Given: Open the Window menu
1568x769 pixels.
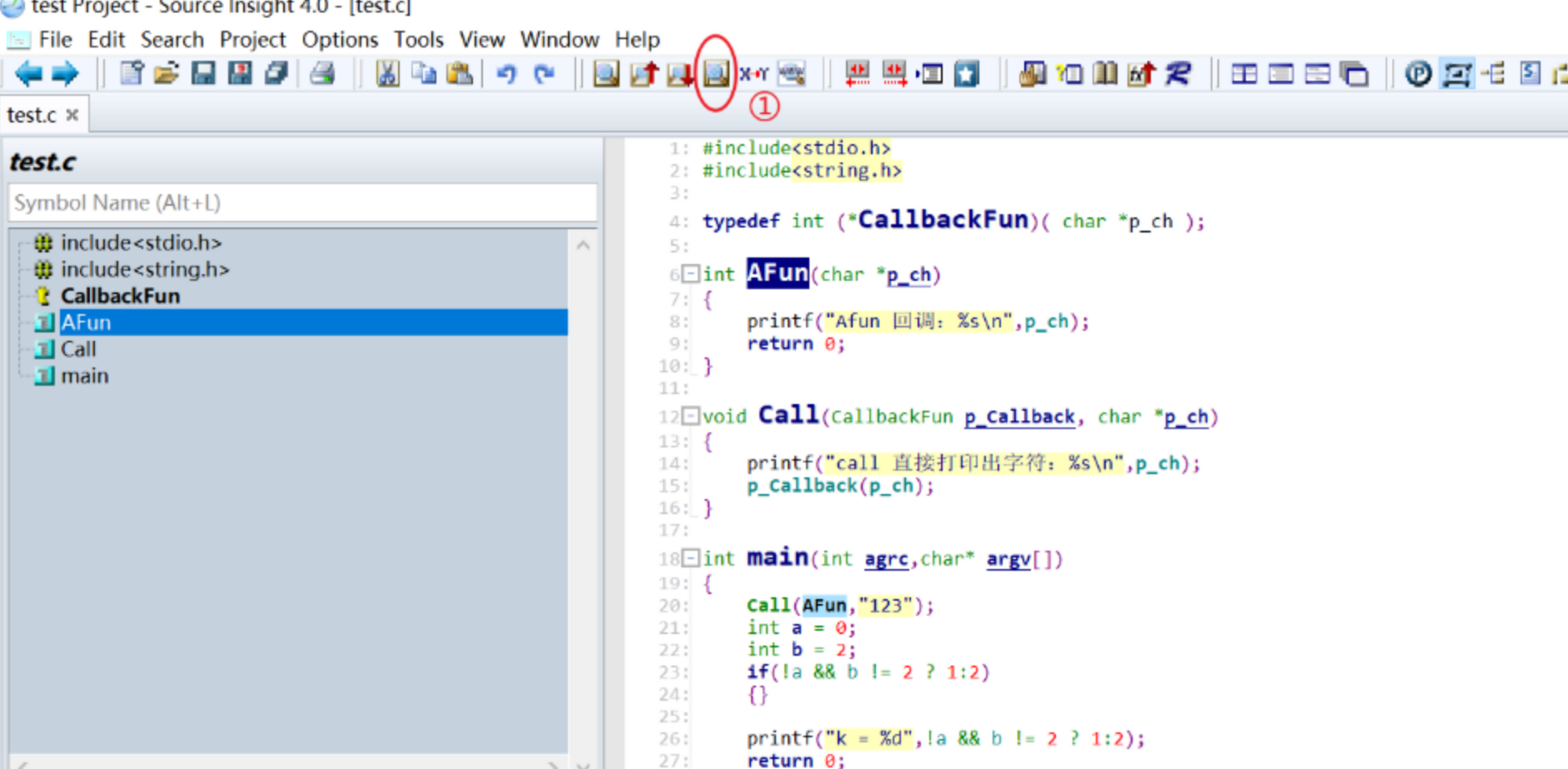Looking at the screenshot, I should (x=560, y=39).
